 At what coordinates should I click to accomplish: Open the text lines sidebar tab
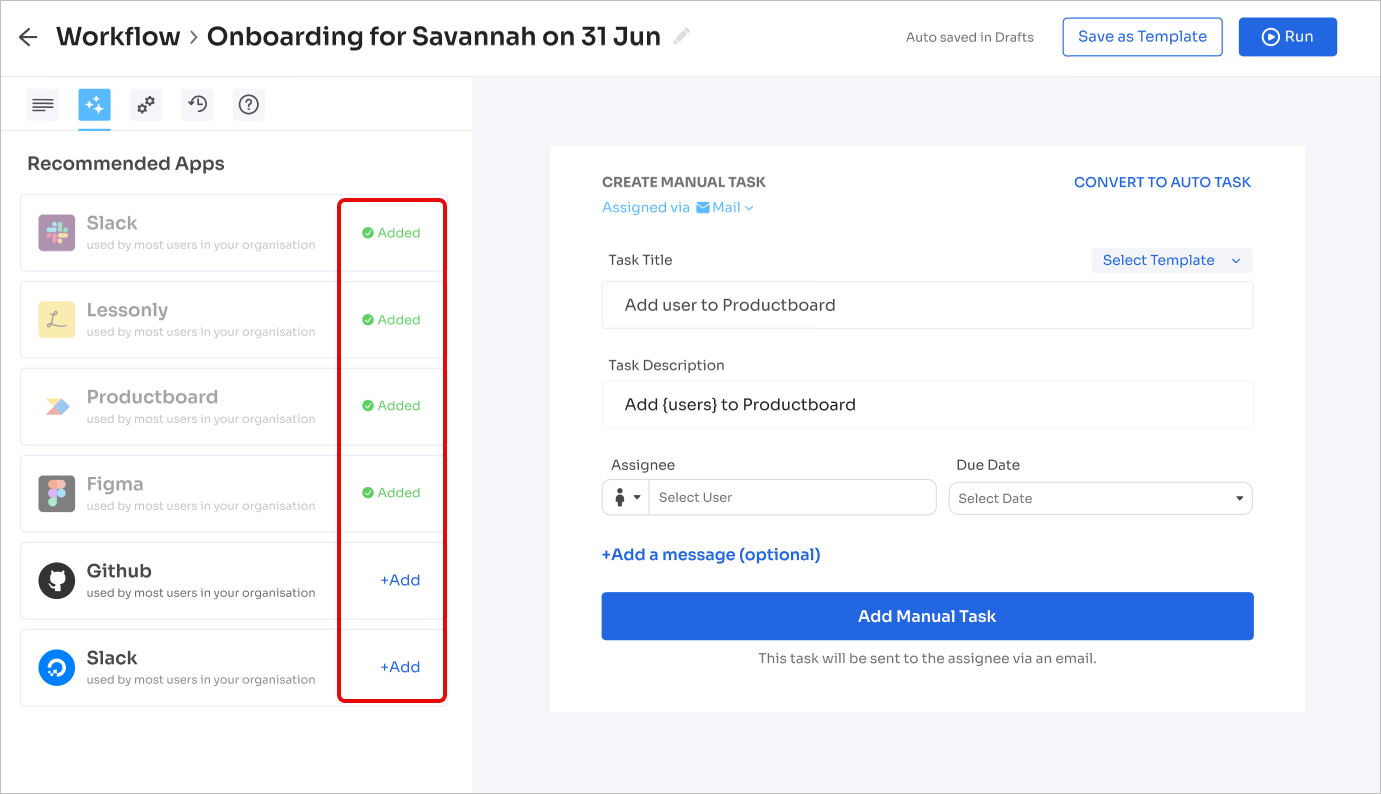tap(43, 104)
